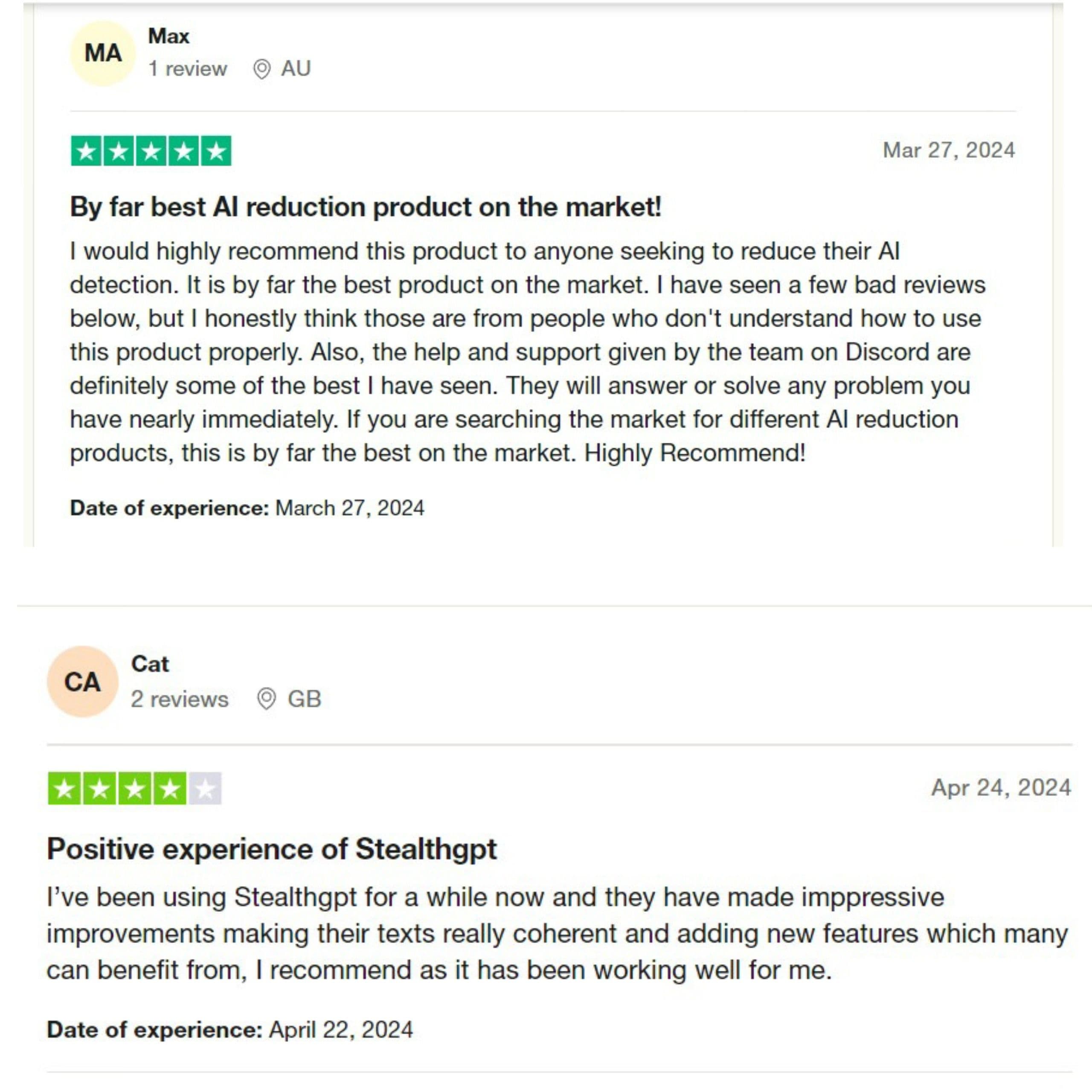The width and height of the screenshot is (1092, 1092).
Task: Click the MA profile avatar for Max
Action: pyautogui.click(x=103, y=53)
